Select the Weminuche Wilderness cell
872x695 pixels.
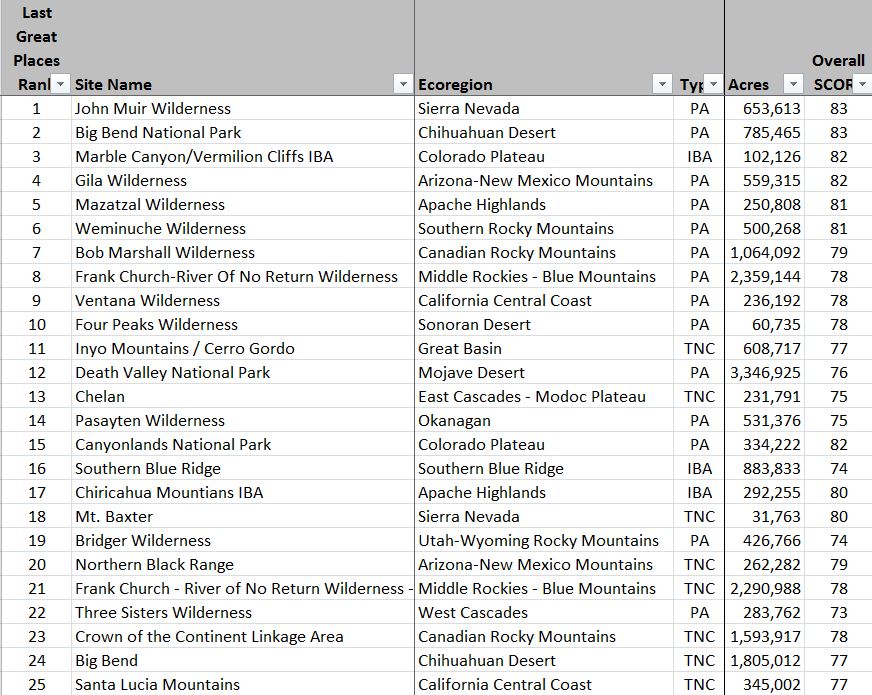click(242, 229)
